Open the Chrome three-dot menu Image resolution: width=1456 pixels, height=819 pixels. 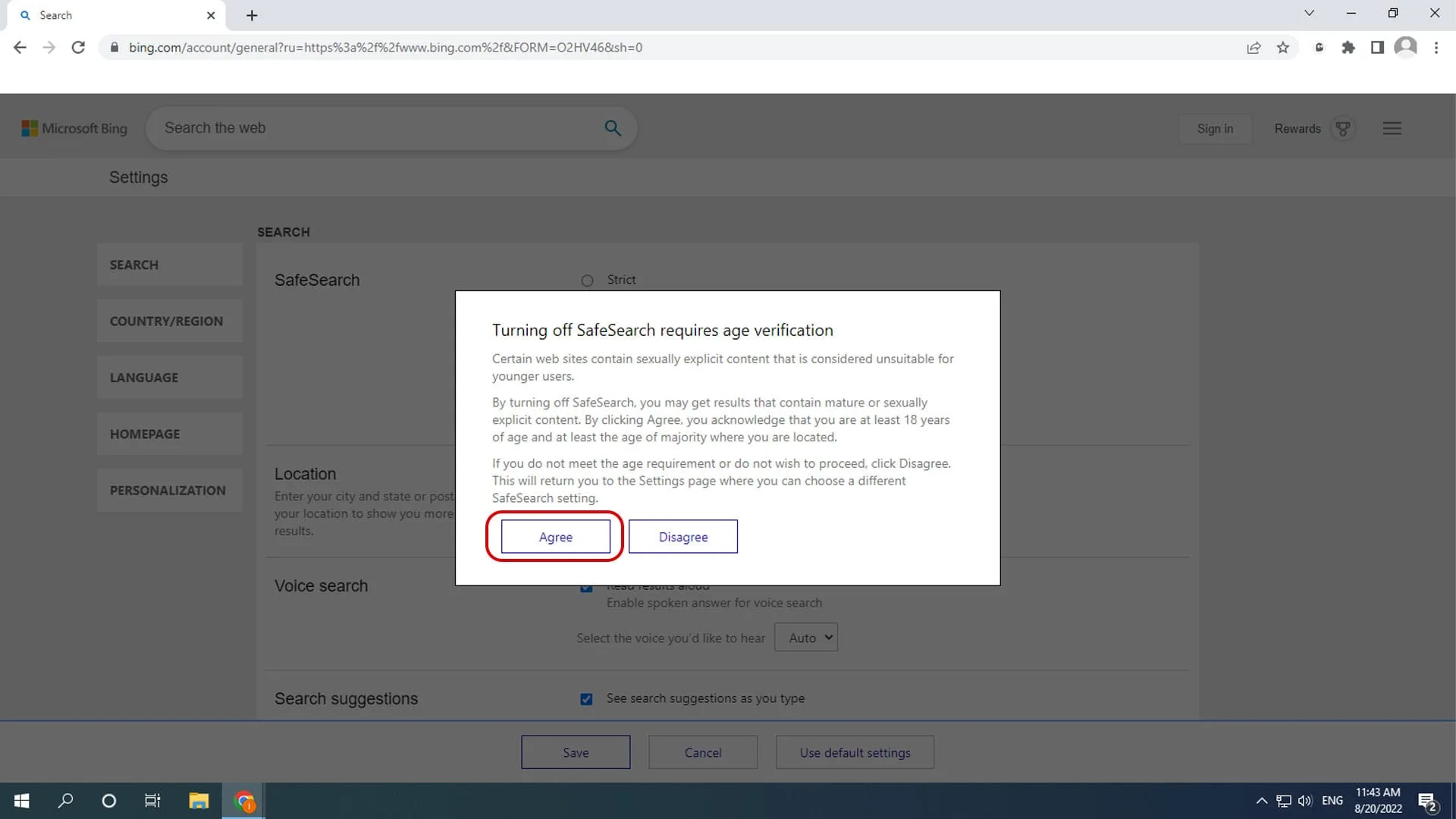[1436, 47]
